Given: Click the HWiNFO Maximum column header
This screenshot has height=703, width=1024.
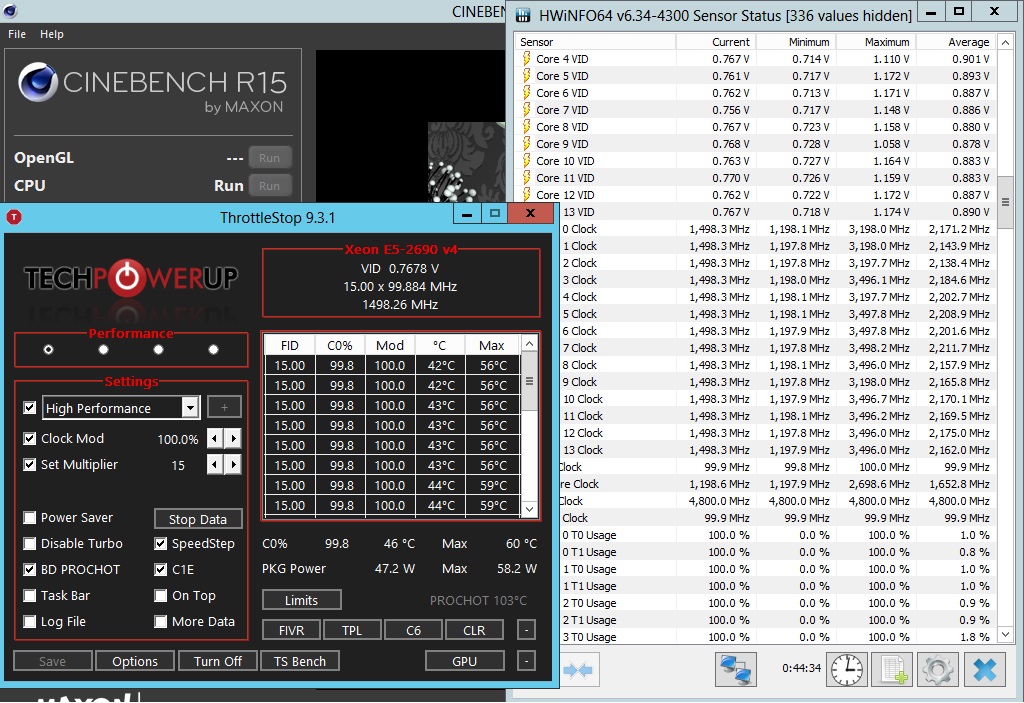Looking at the screenshot, I should 875,42.
